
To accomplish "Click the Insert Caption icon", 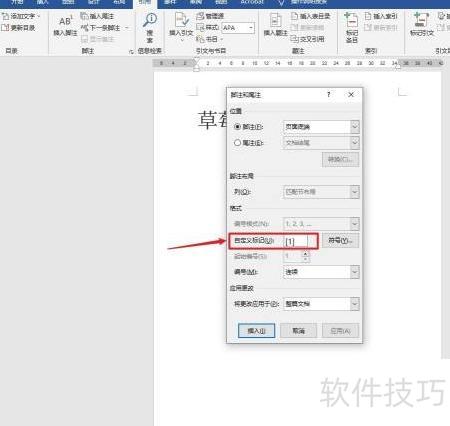I will pyautogui.click(x=275, y=20).
